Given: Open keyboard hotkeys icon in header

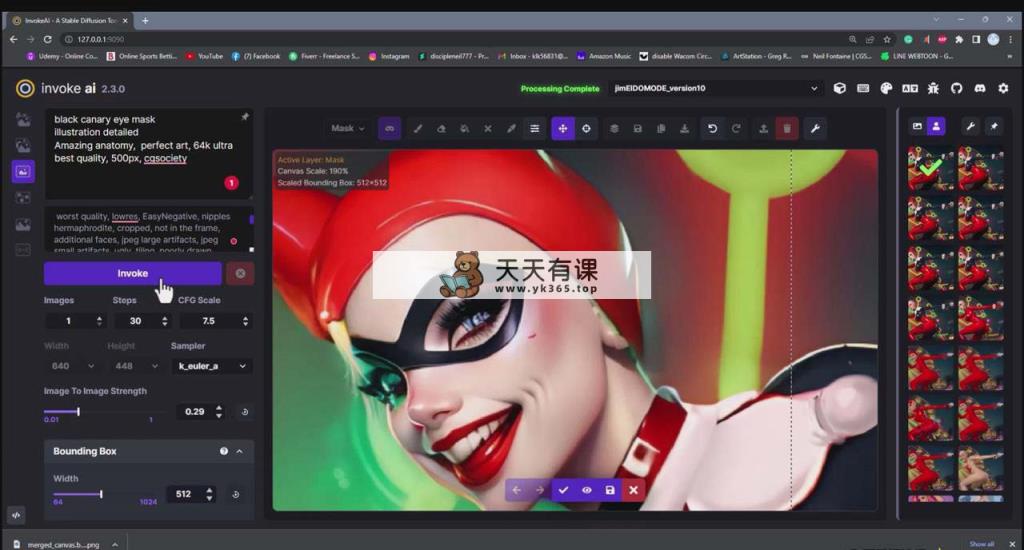Looking at the screenshot, I should 863,88.
